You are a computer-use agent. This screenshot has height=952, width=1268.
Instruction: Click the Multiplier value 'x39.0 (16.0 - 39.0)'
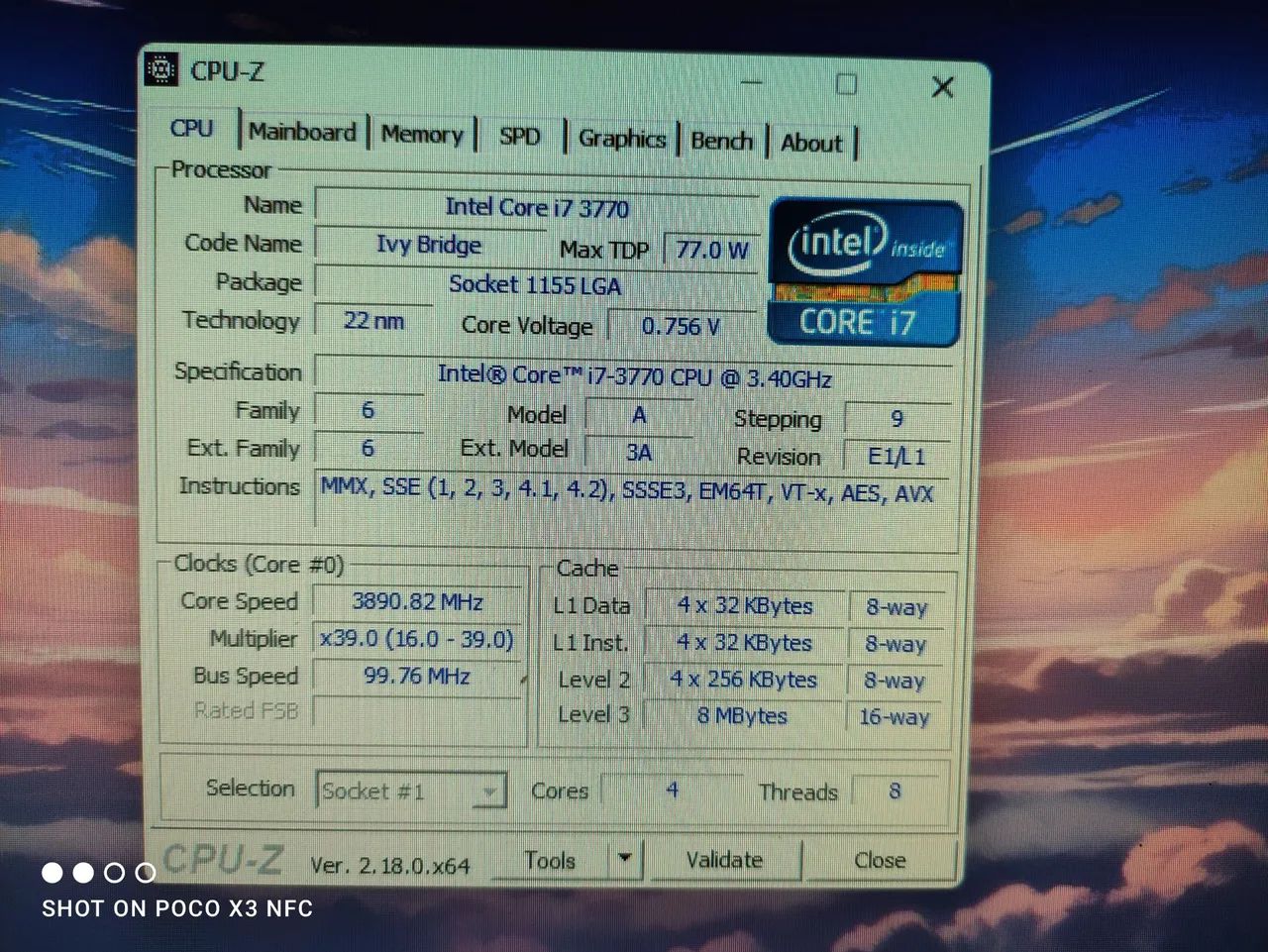click(x=417, y=640)
